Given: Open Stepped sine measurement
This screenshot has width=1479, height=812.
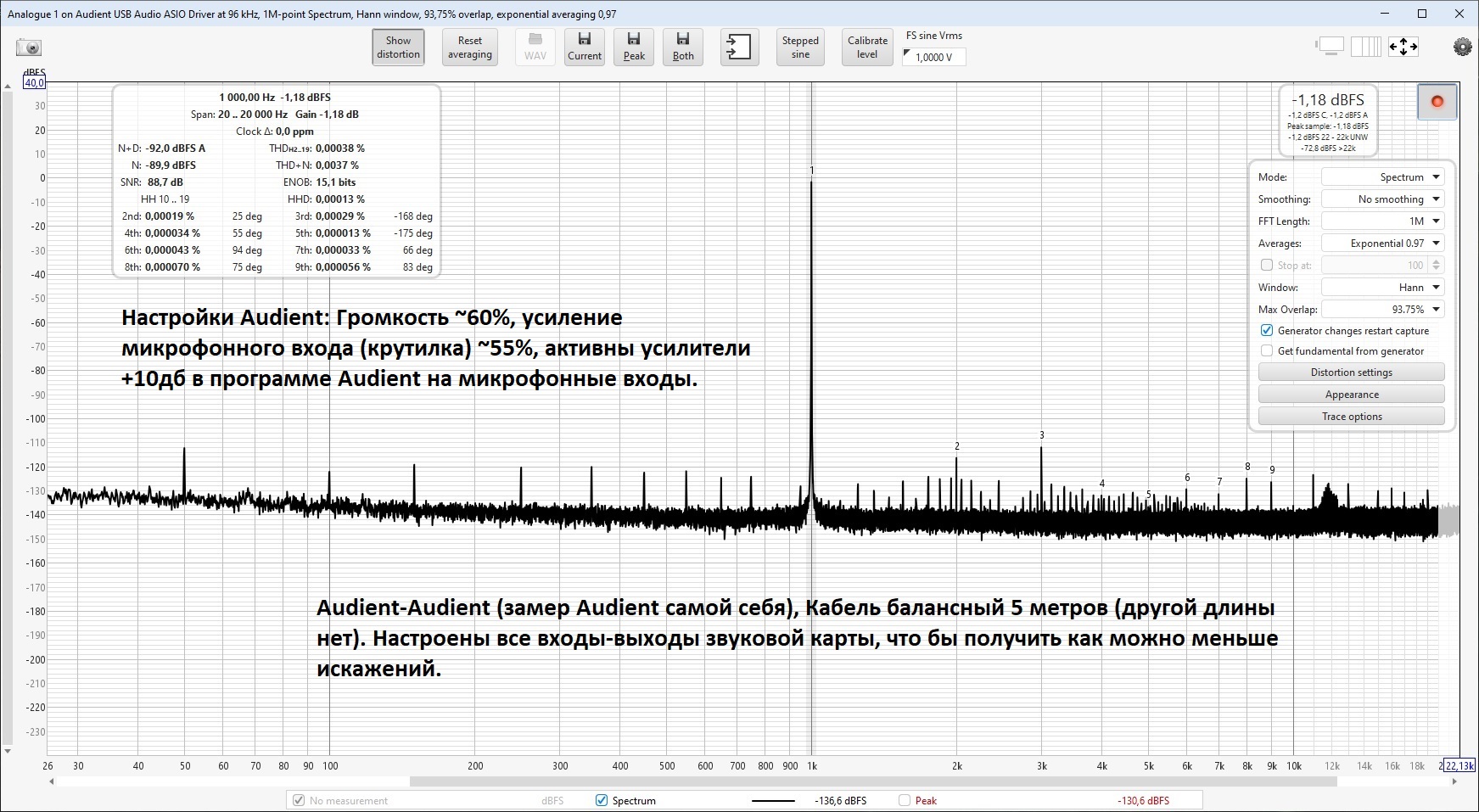Looking at the screenshot, I should point(800,48).
